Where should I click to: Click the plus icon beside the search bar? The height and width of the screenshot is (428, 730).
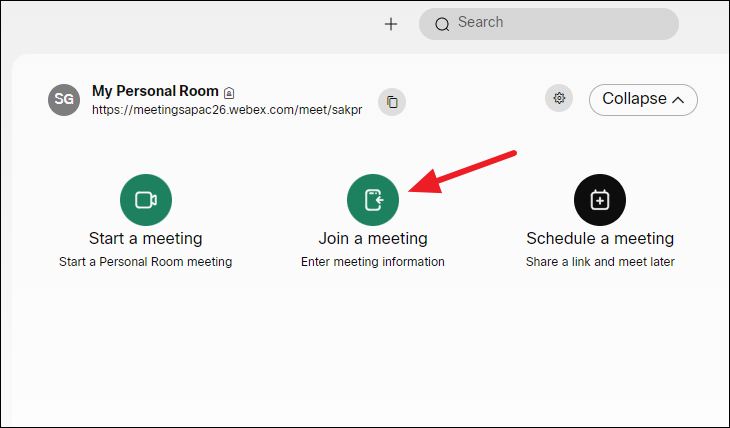coord(391,24)
